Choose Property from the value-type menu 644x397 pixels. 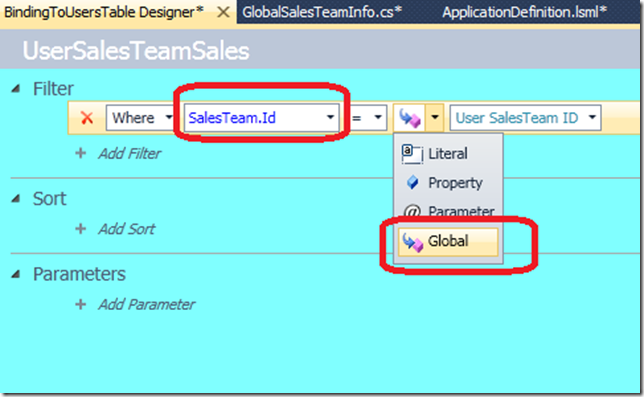coord(448,183)
